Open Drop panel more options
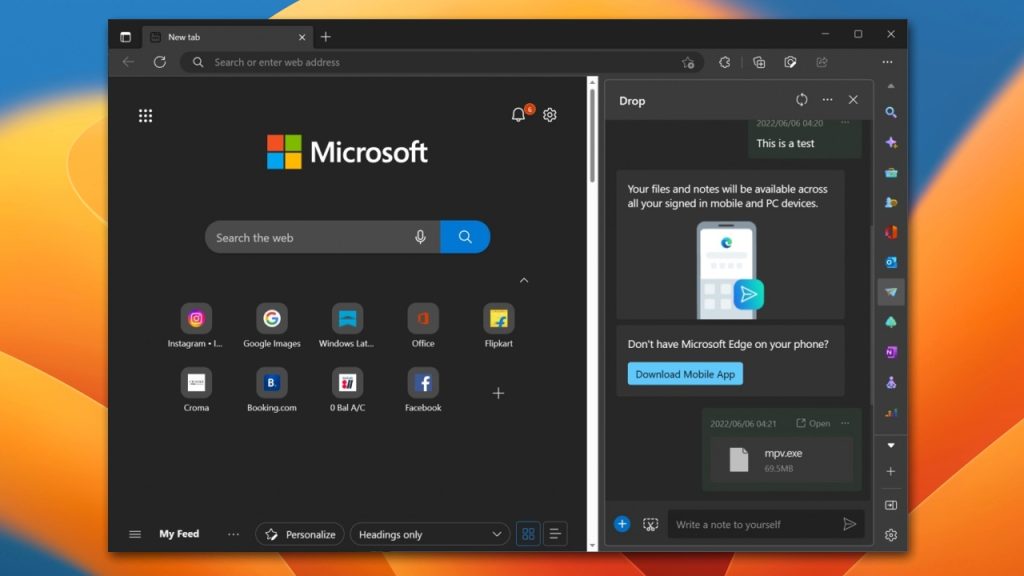The width and height of the screenshot is (1024, 576). 827,100
